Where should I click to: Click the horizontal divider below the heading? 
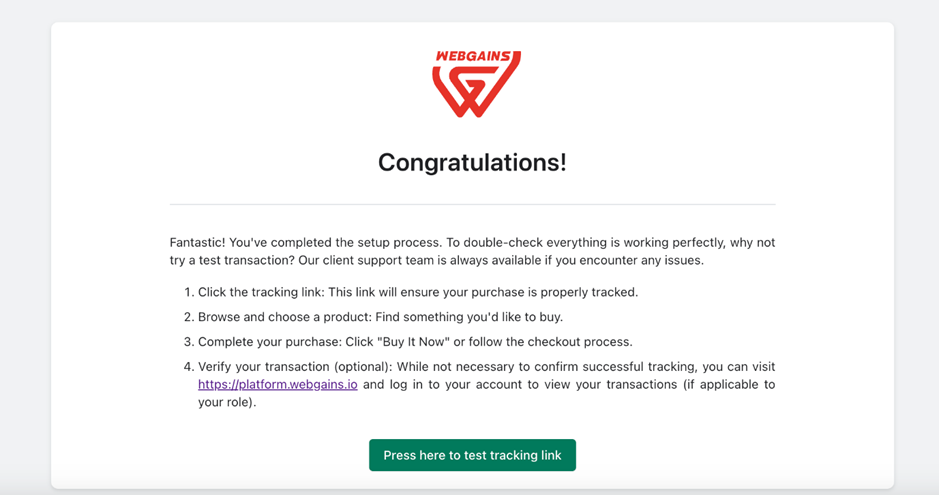(x=472, y=205)
